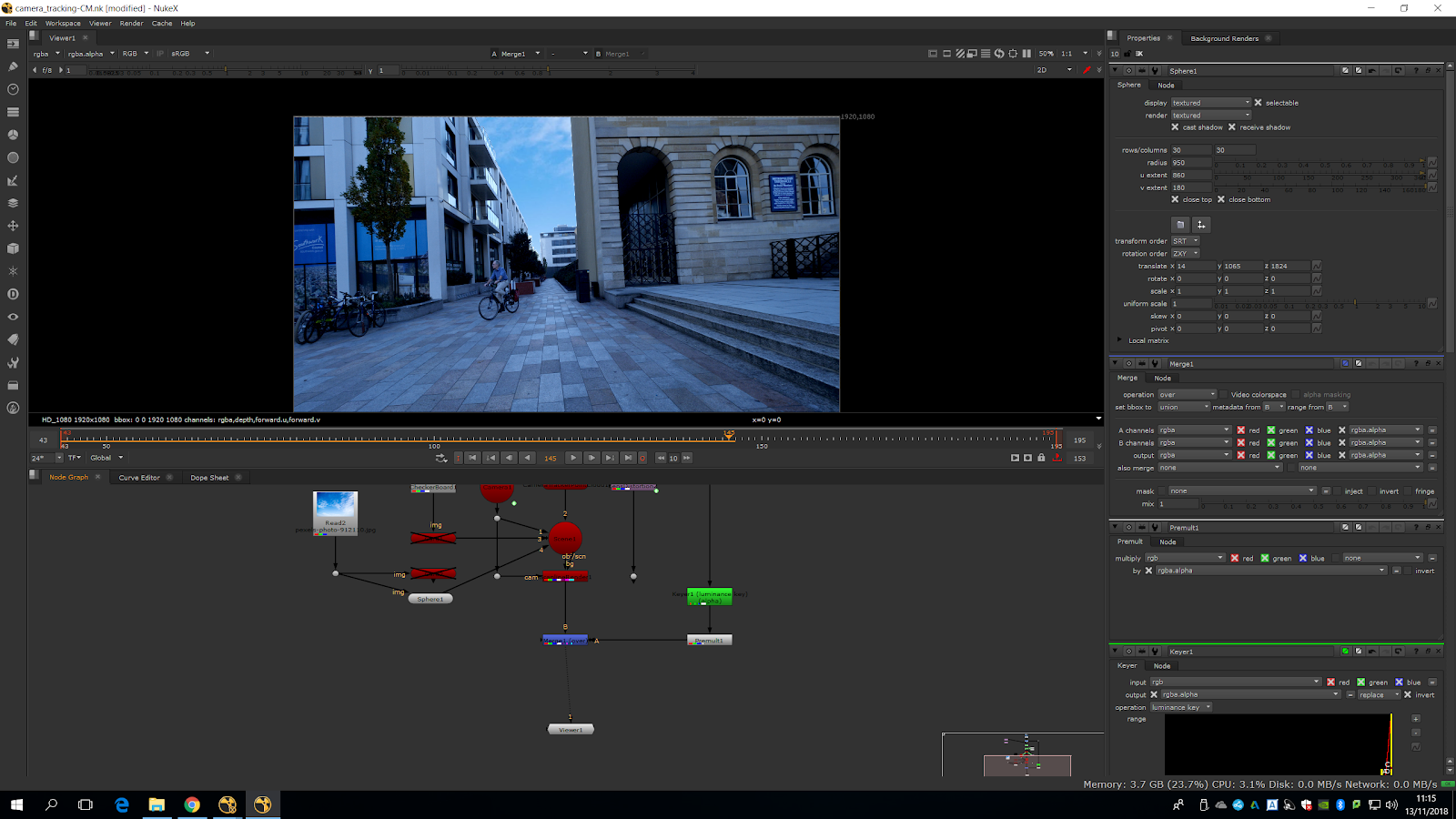Click the Premult1 node in graph

pyautogui.click(x=709, y=641)
